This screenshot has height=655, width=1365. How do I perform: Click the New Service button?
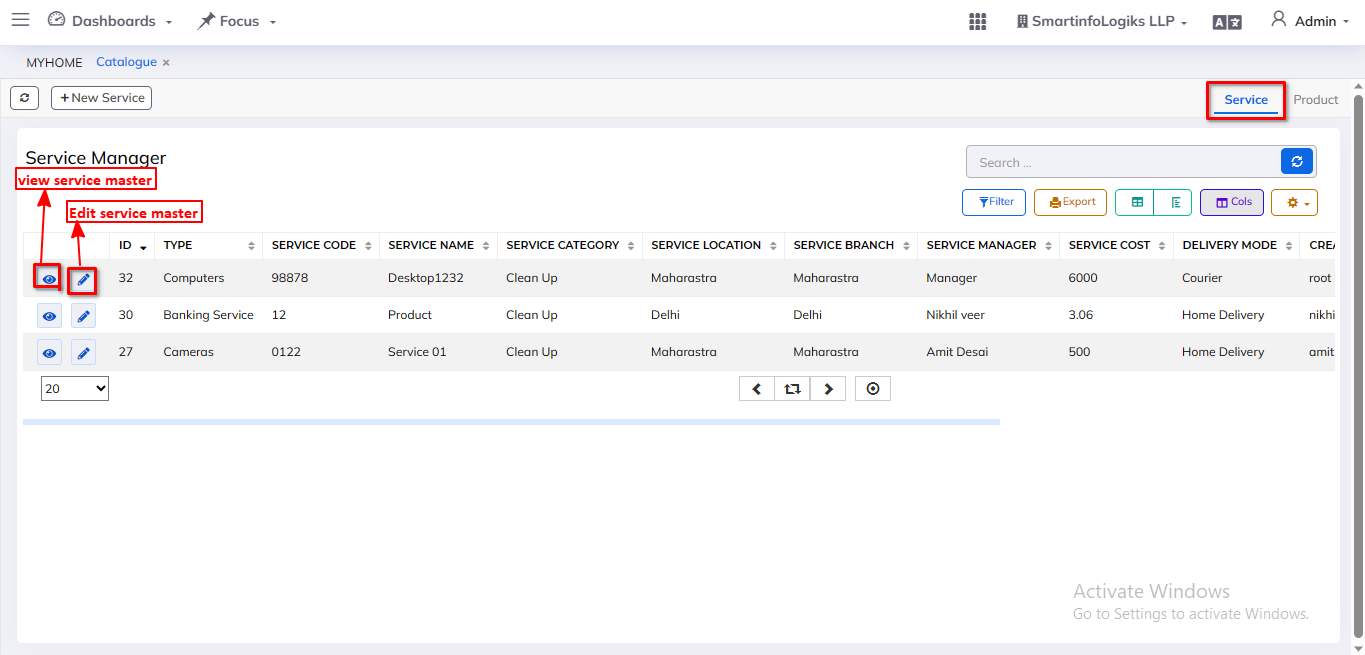click(102, 98)
